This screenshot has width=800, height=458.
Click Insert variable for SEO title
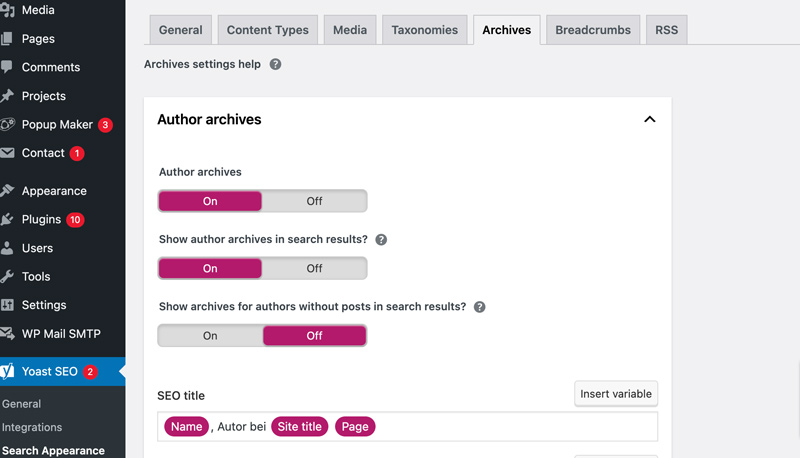(x=616, y=394)
